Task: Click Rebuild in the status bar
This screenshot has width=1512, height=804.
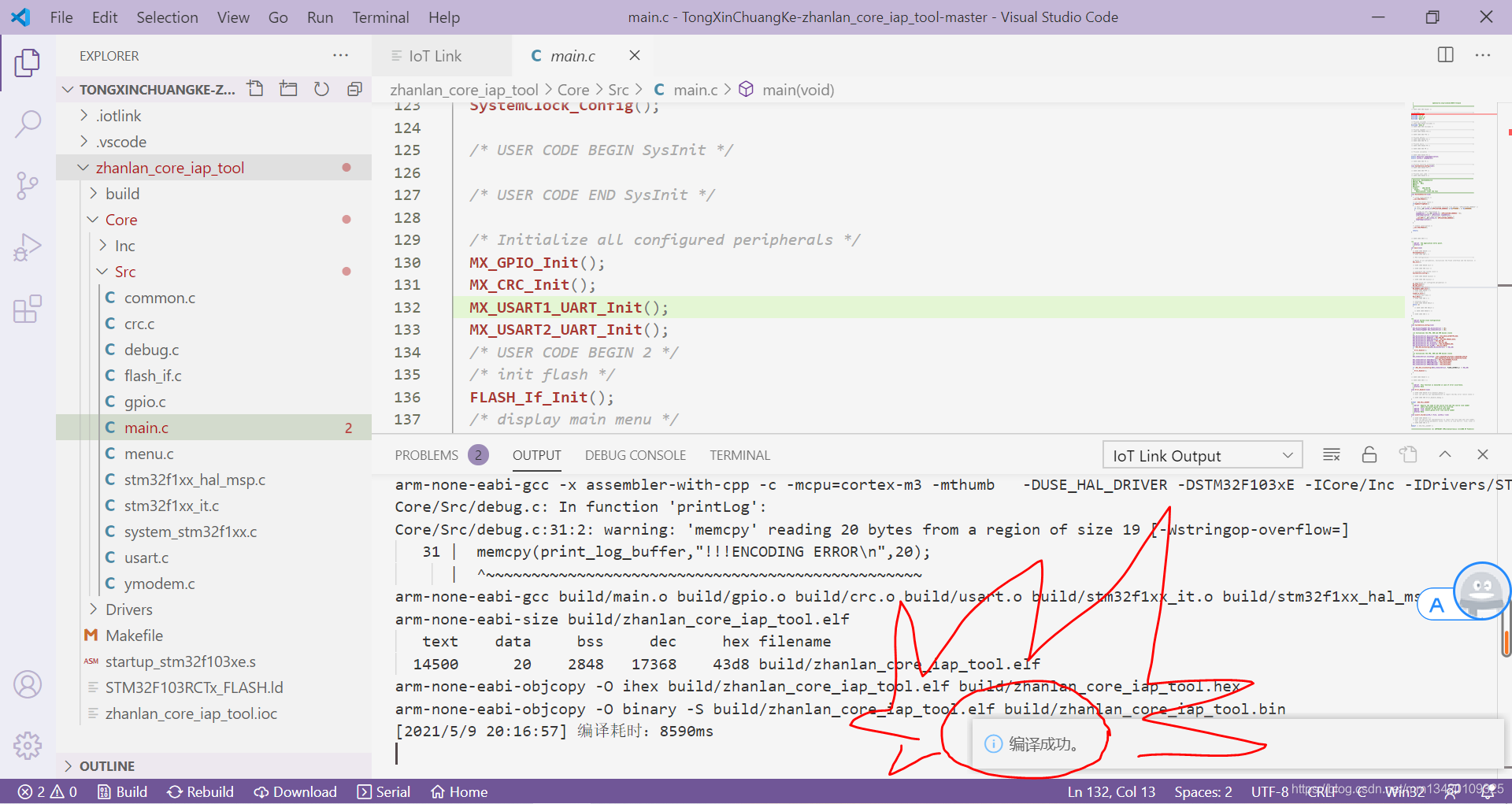Action: (x=201, y=791)
